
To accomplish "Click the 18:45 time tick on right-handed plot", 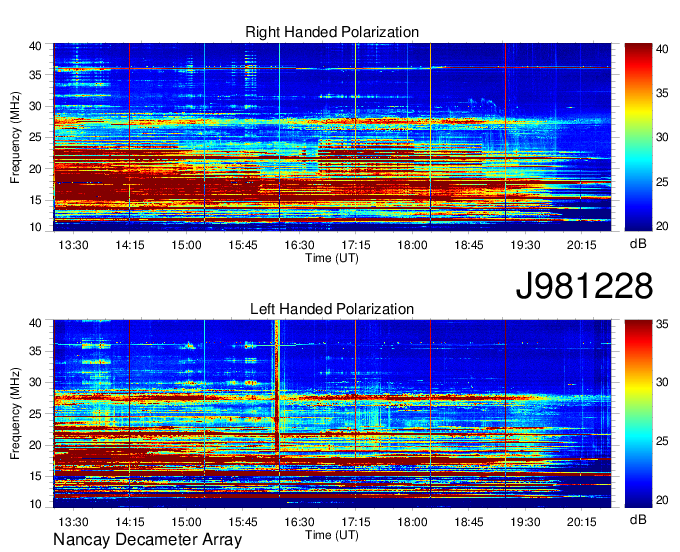I will pos(469,245).
